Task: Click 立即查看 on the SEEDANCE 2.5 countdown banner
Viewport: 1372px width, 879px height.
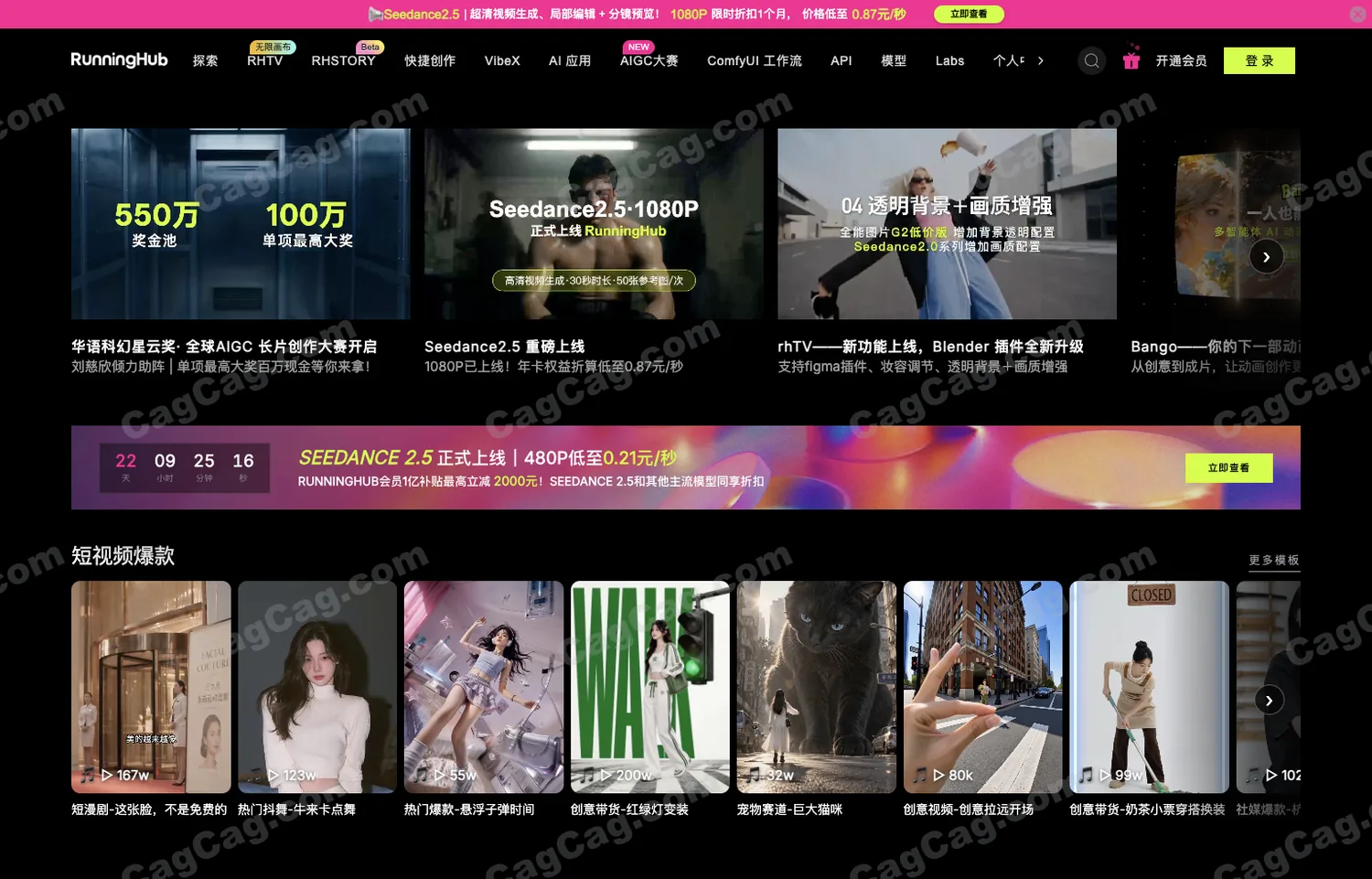Action: pyautogui.click(x=1228, y=467)
